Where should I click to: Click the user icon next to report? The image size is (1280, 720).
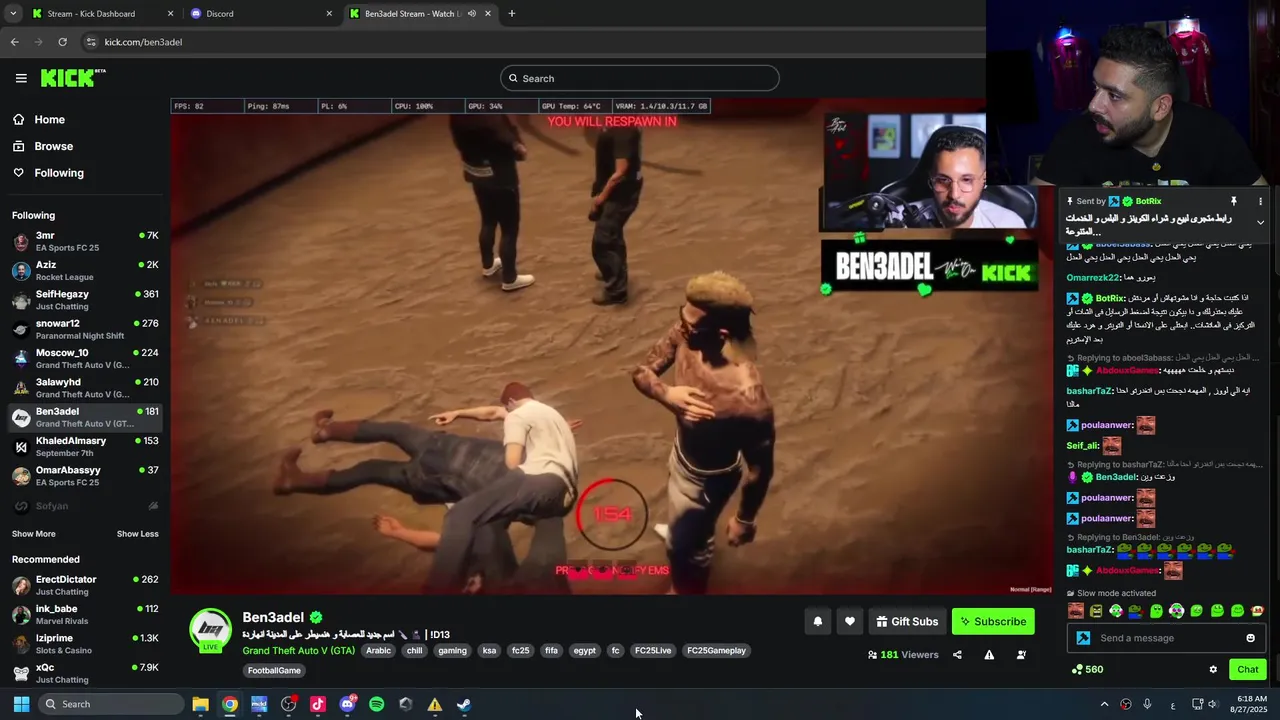click(x=1021, y=655)
